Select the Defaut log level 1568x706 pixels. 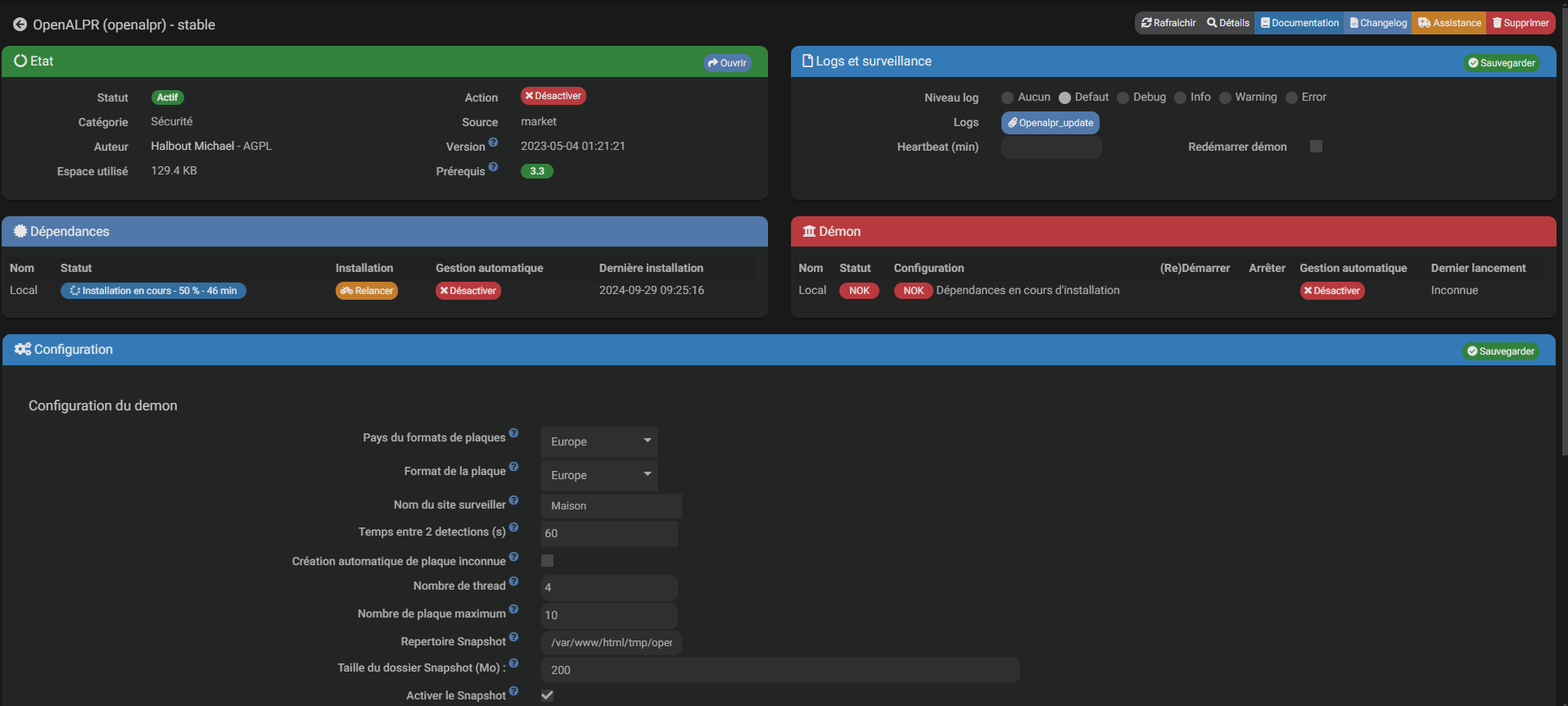tap(1064, 97)
